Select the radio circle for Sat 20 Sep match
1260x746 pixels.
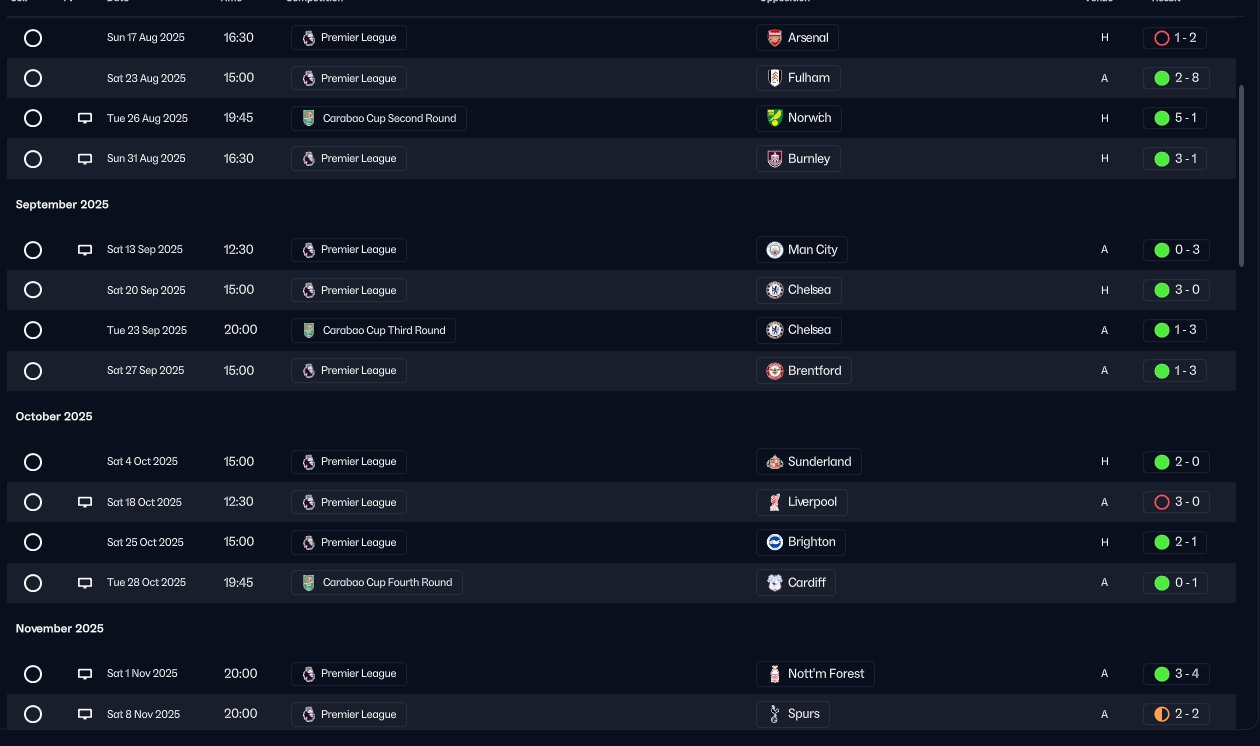(x=33, y=290)
